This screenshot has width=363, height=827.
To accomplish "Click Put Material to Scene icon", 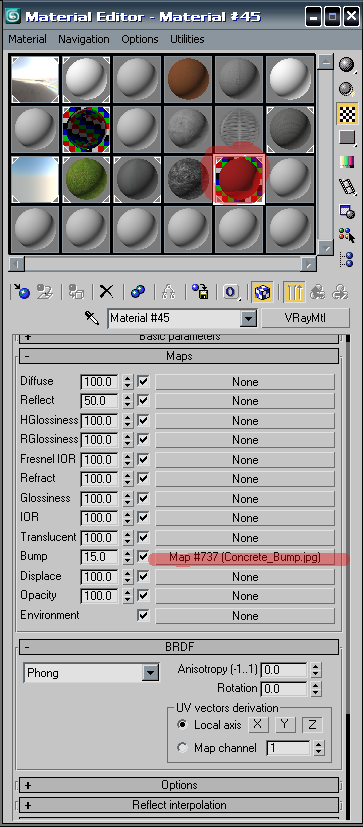I will click(x=44, y=292).
